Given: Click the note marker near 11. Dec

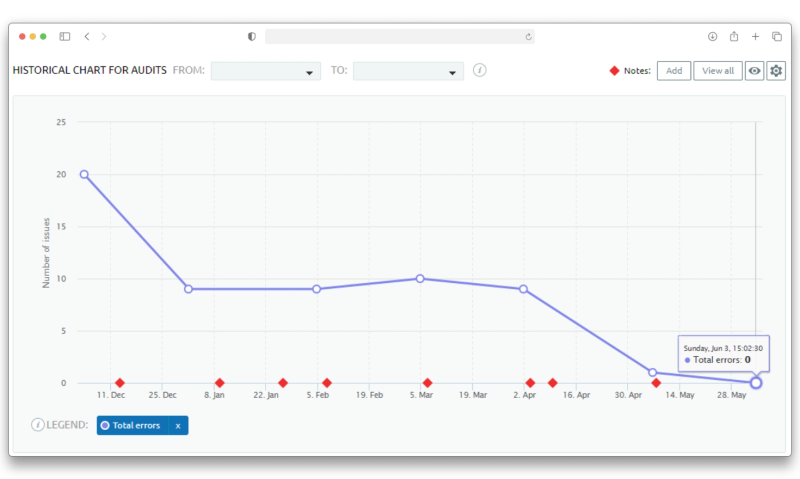Looking at the screenshot, I should [119, 383].
